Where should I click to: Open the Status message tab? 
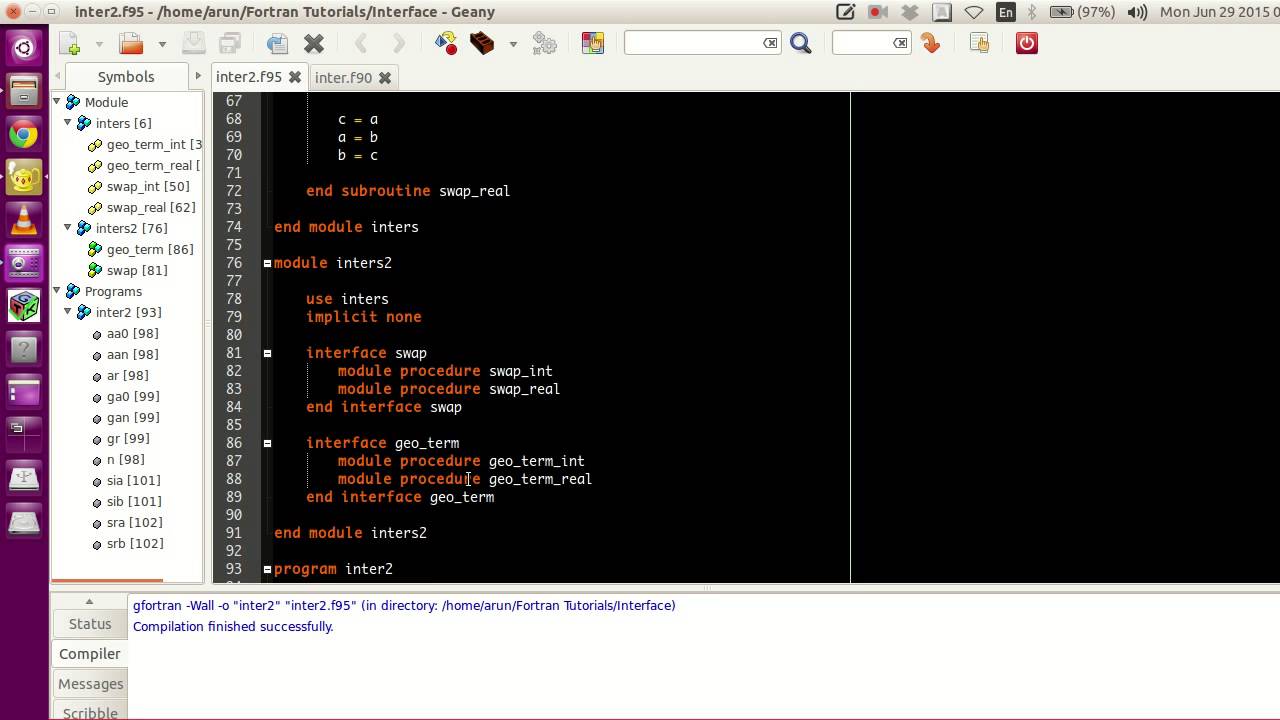[x=90, y=623]
